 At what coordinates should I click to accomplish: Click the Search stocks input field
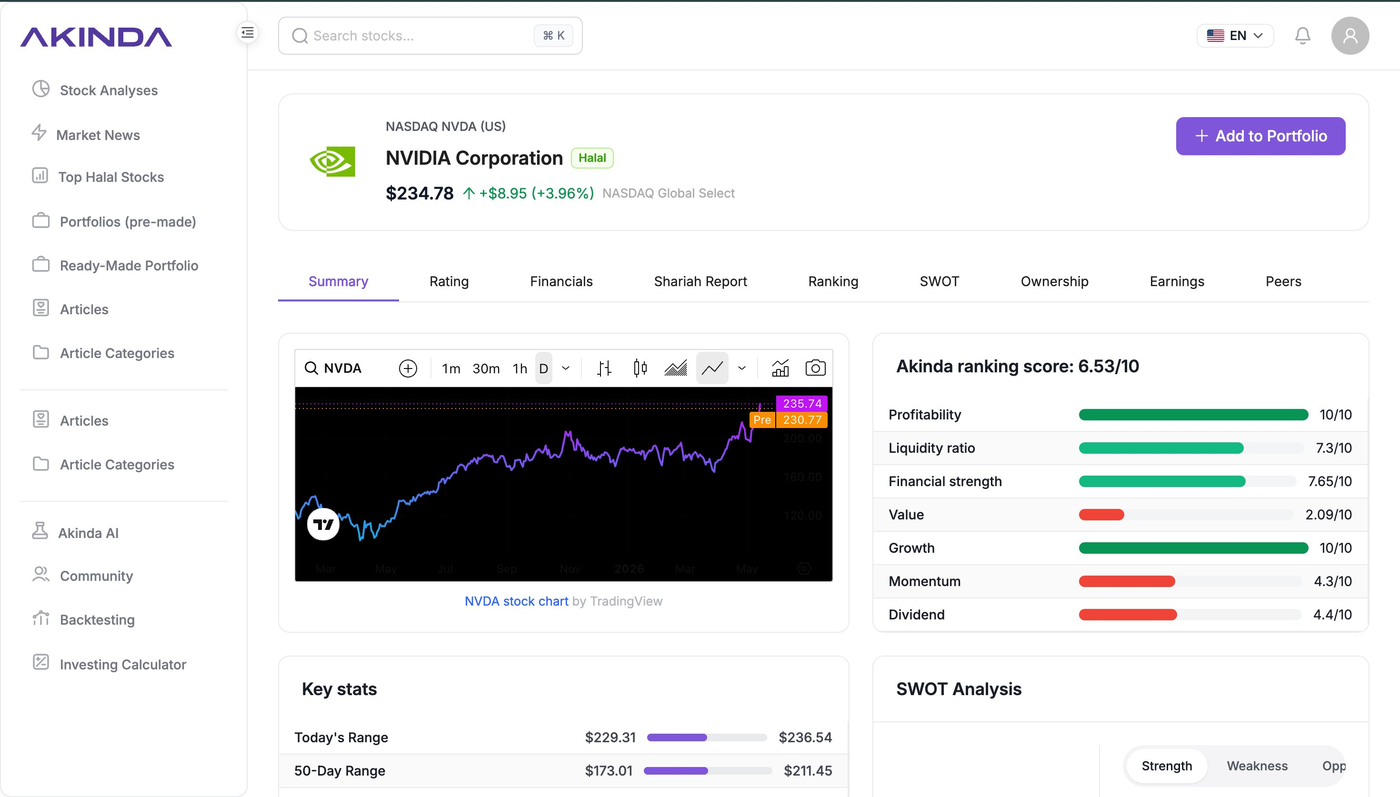pyautogui.click(x=430, y=36)
